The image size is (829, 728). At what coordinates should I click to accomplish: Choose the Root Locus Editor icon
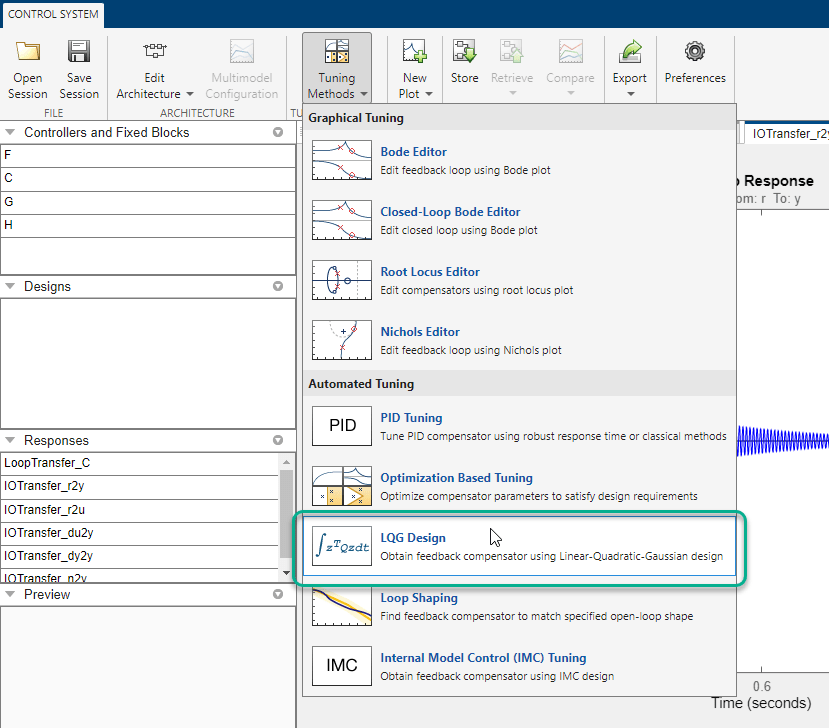pos(342,281)
